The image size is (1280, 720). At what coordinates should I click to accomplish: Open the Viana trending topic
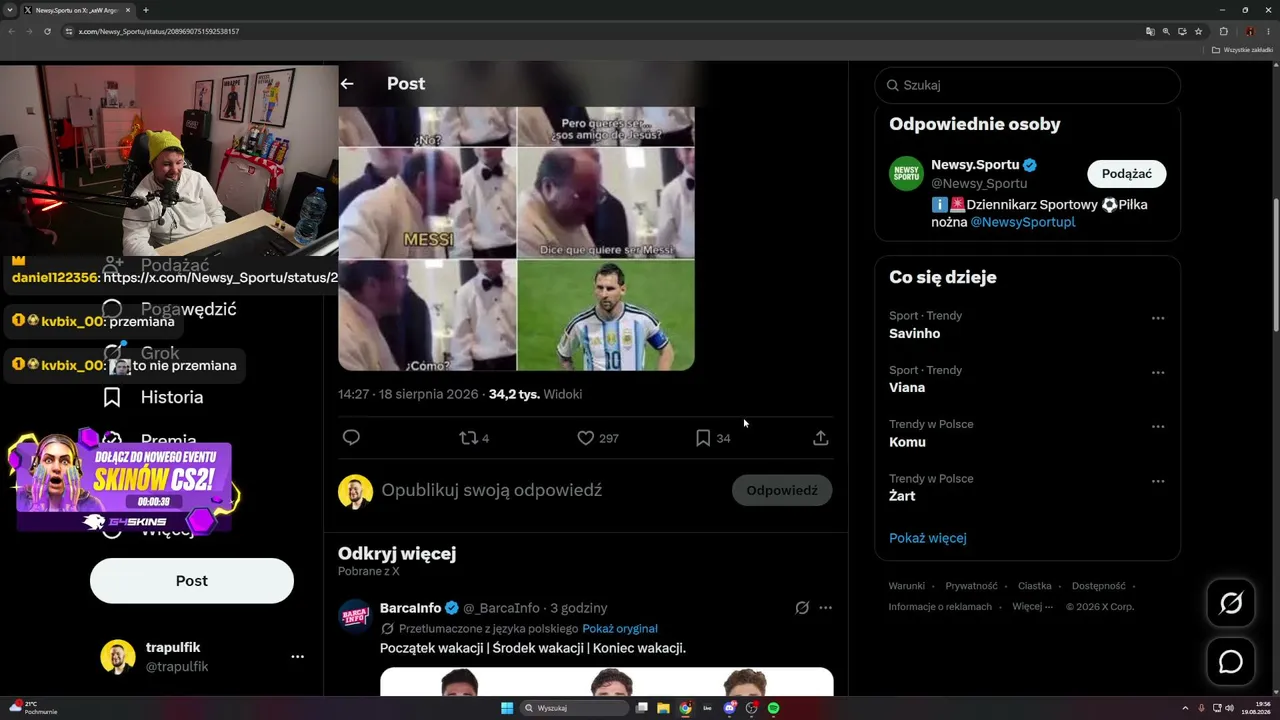pos(907,388)
